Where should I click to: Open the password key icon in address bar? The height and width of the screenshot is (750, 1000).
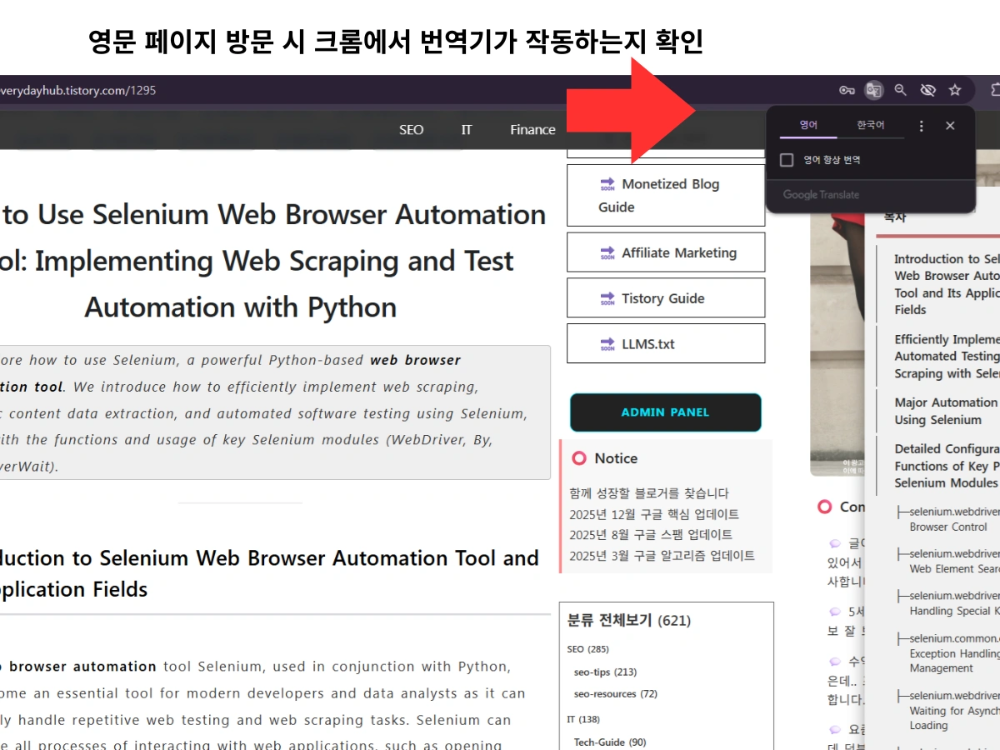click(x=847, y=90)
